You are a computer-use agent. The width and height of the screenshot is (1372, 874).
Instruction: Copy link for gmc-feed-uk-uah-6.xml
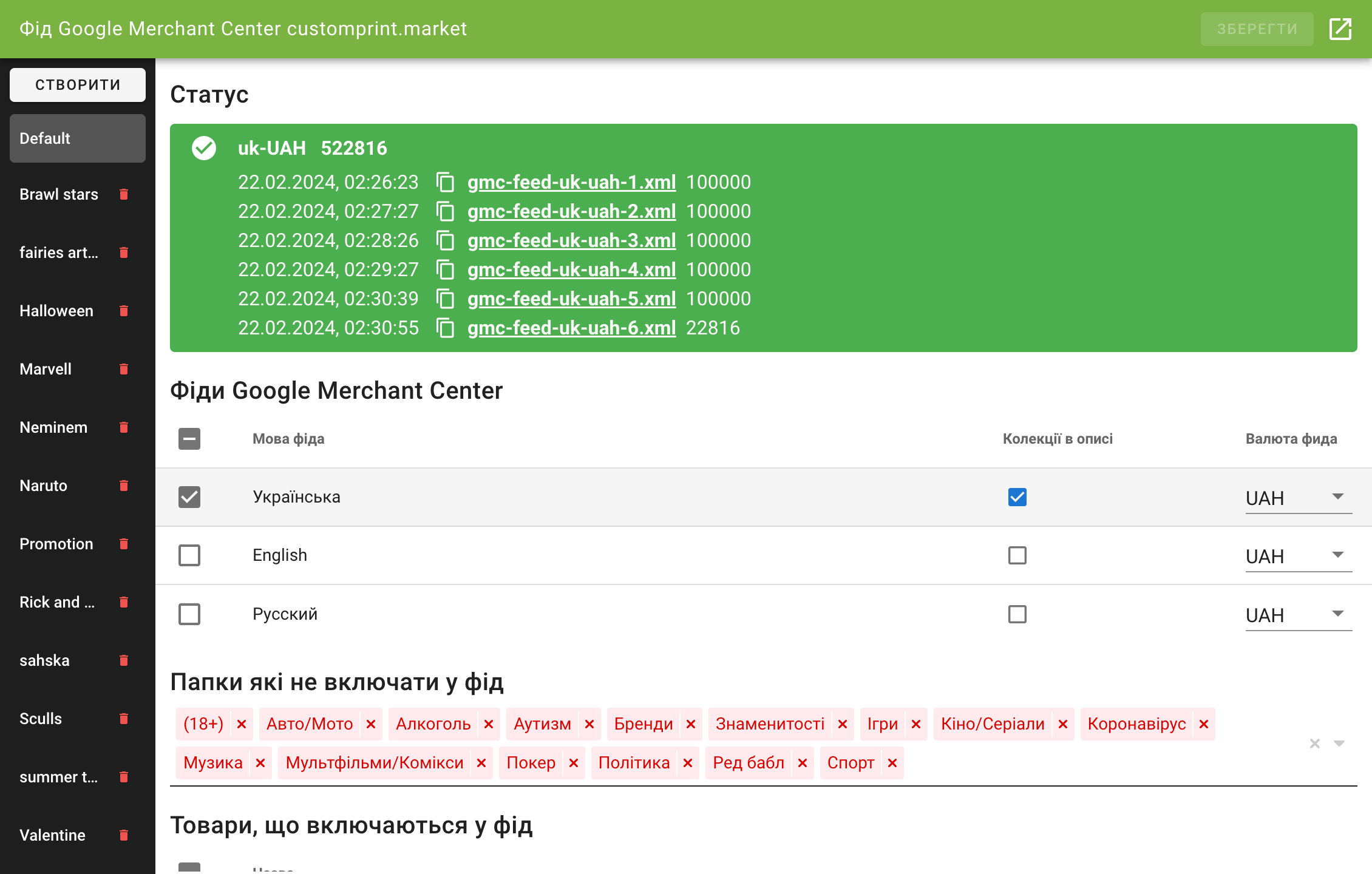pyautogui.click(x=446, y=328)
